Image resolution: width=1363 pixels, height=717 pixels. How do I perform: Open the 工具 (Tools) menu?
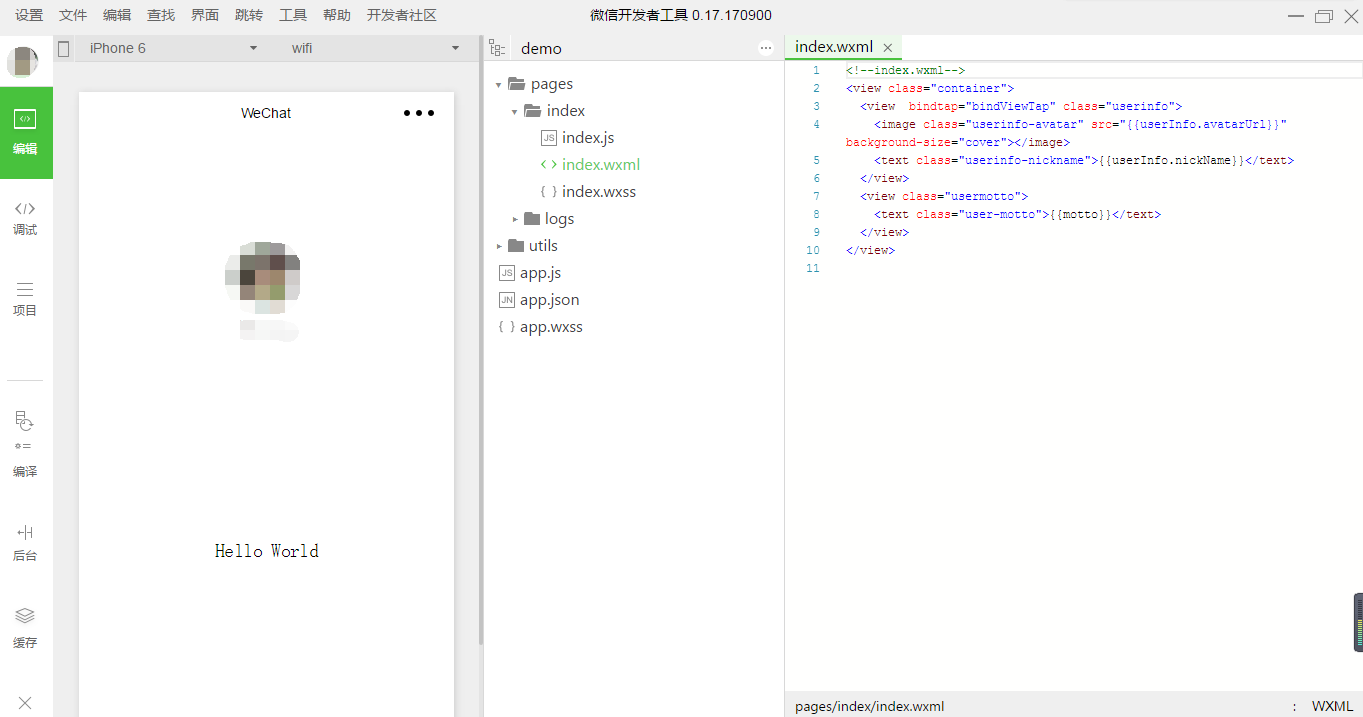pos(293,15)
